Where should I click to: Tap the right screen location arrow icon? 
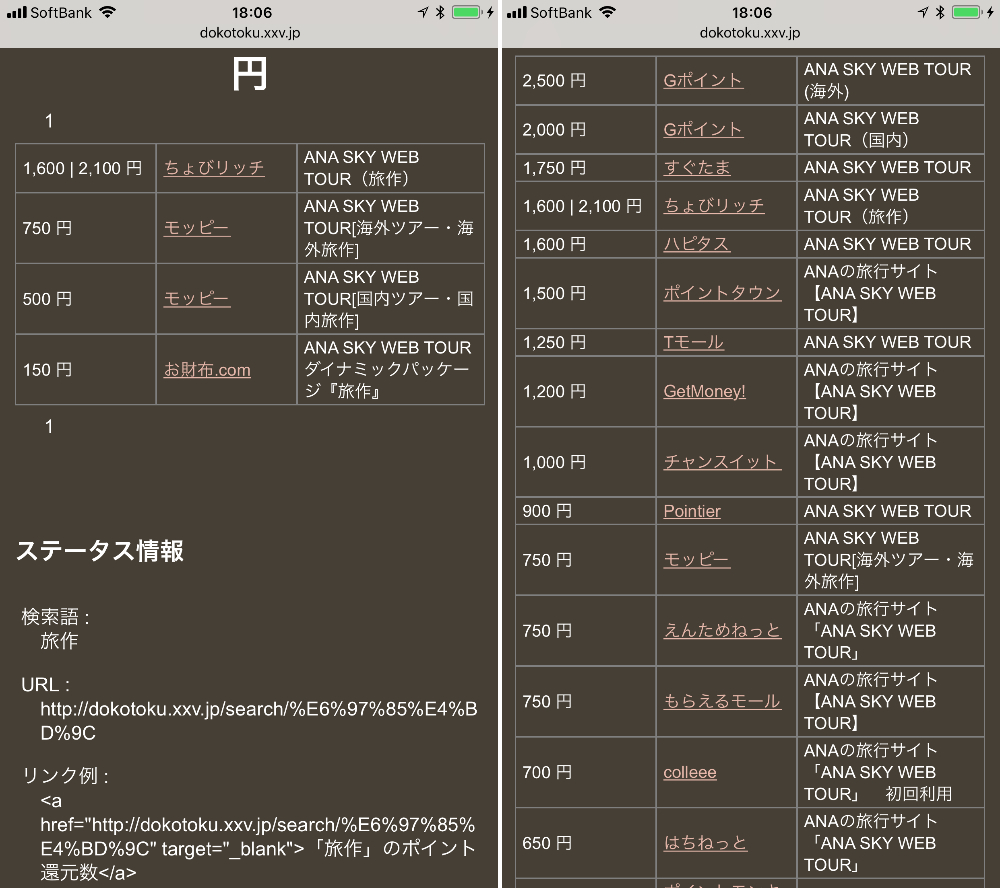(x=923, y=12)
